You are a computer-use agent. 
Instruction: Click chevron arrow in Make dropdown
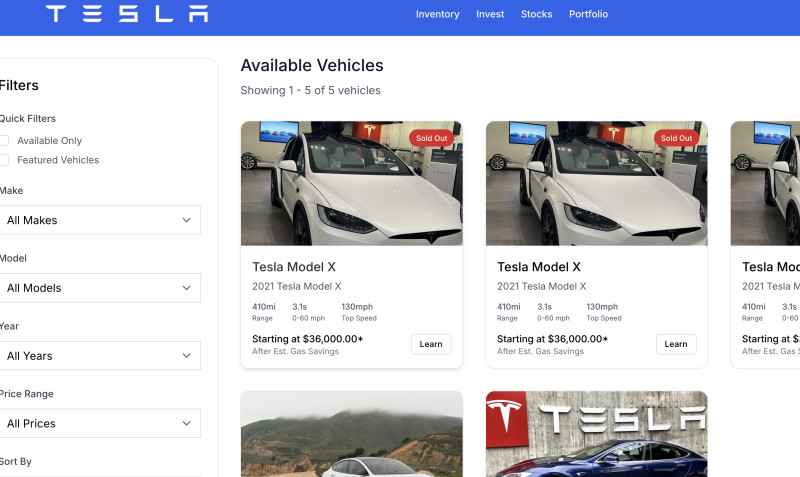click(186, 220)
